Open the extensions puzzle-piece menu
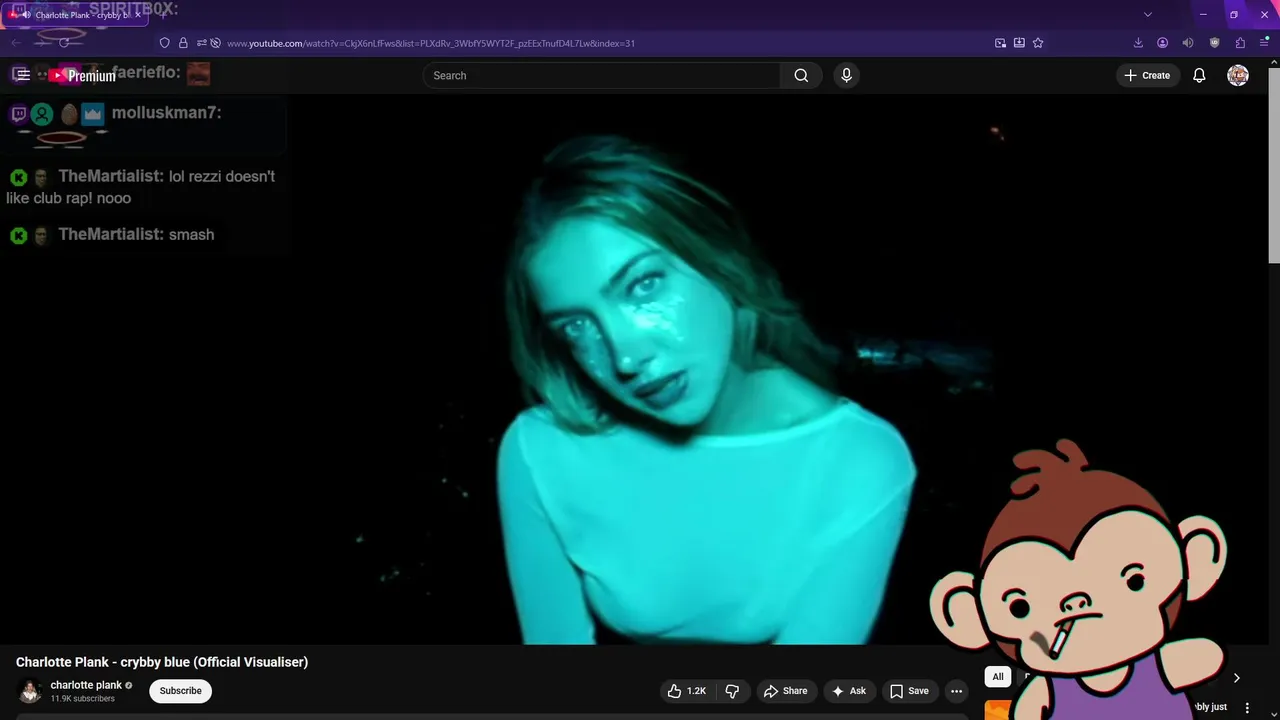Viewport: 1280px width, 720px height. point(1240,43)
